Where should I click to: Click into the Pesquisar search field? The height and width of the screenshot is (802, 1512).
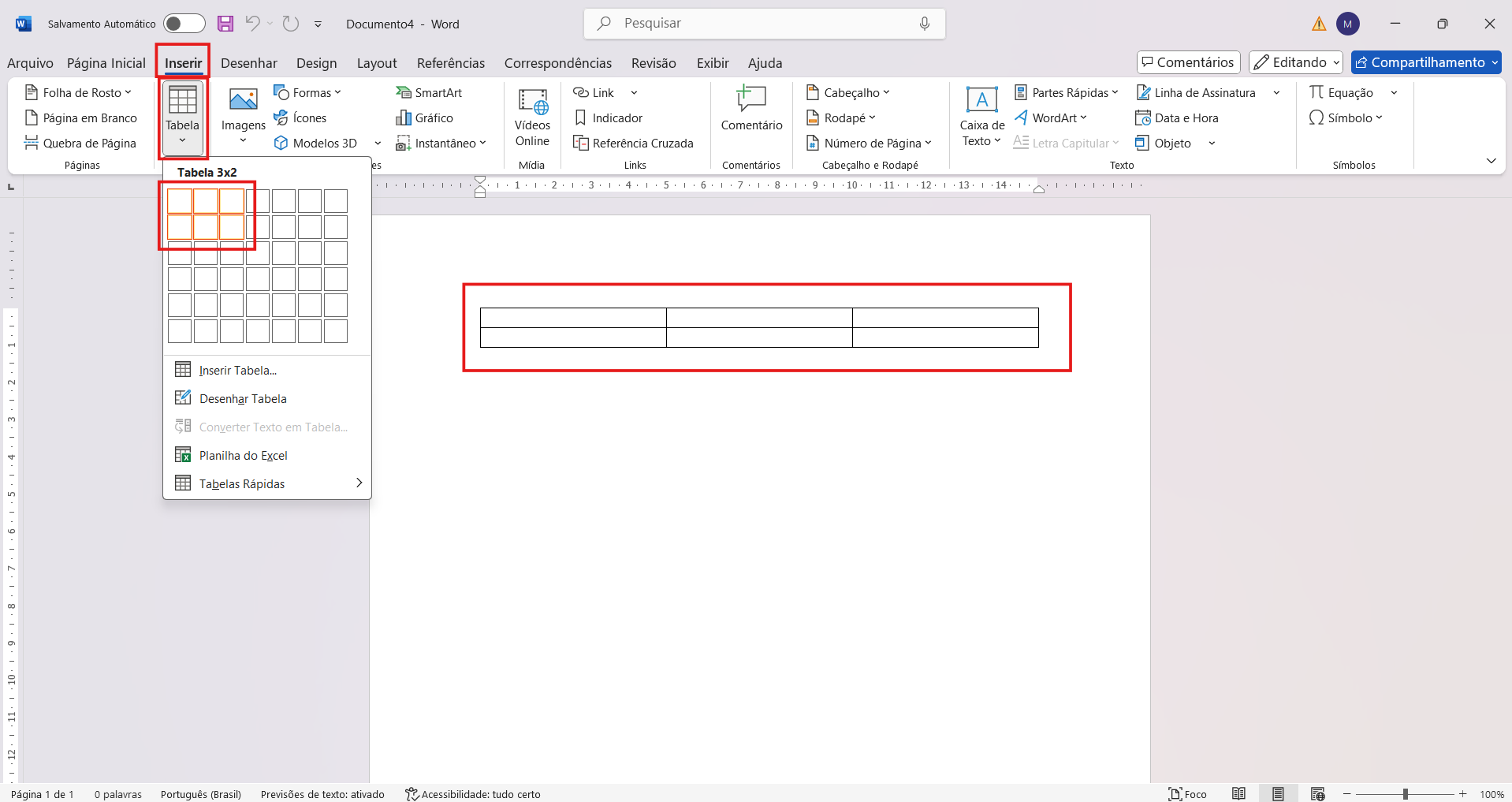pyautogui.click(x=764, y=24)
